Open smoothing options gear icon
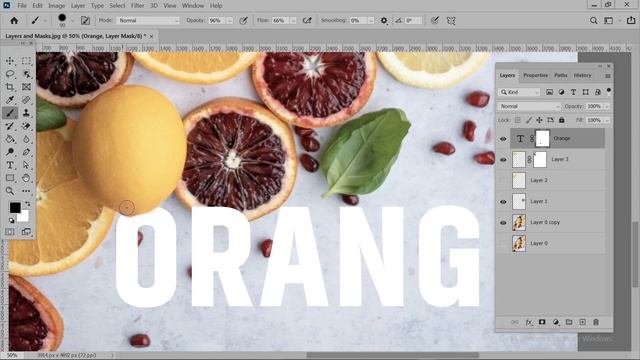The width and height of the screenshot is (640, 360). tap(384, 20)
